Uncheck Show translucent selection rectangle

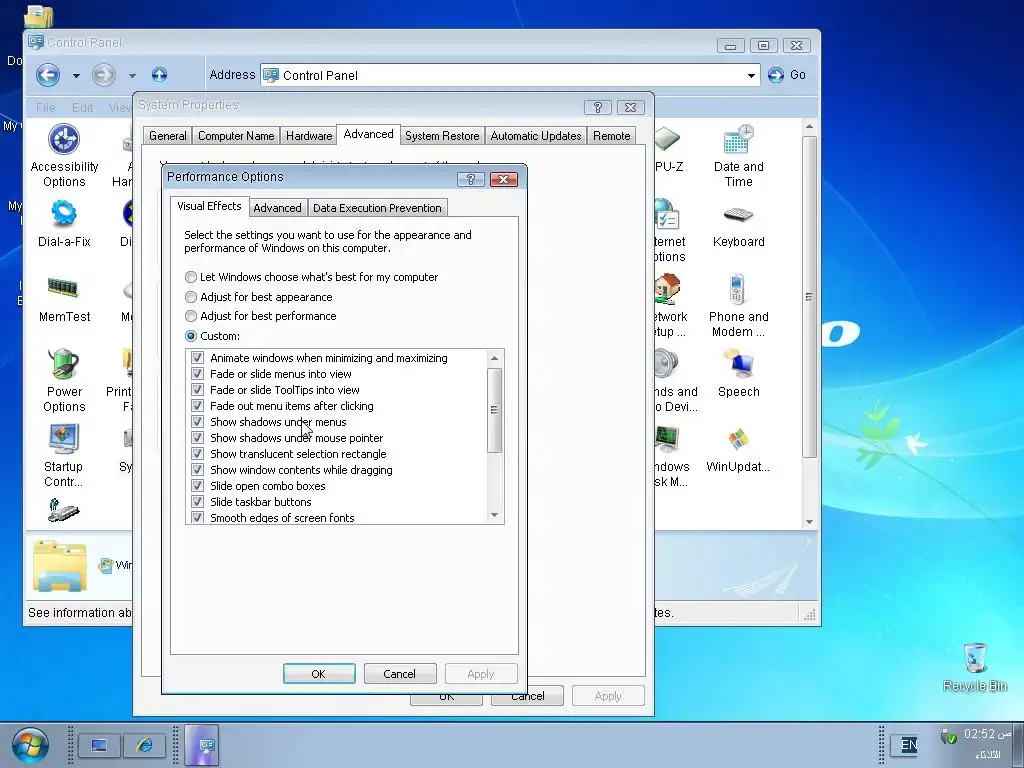point(197,454)
